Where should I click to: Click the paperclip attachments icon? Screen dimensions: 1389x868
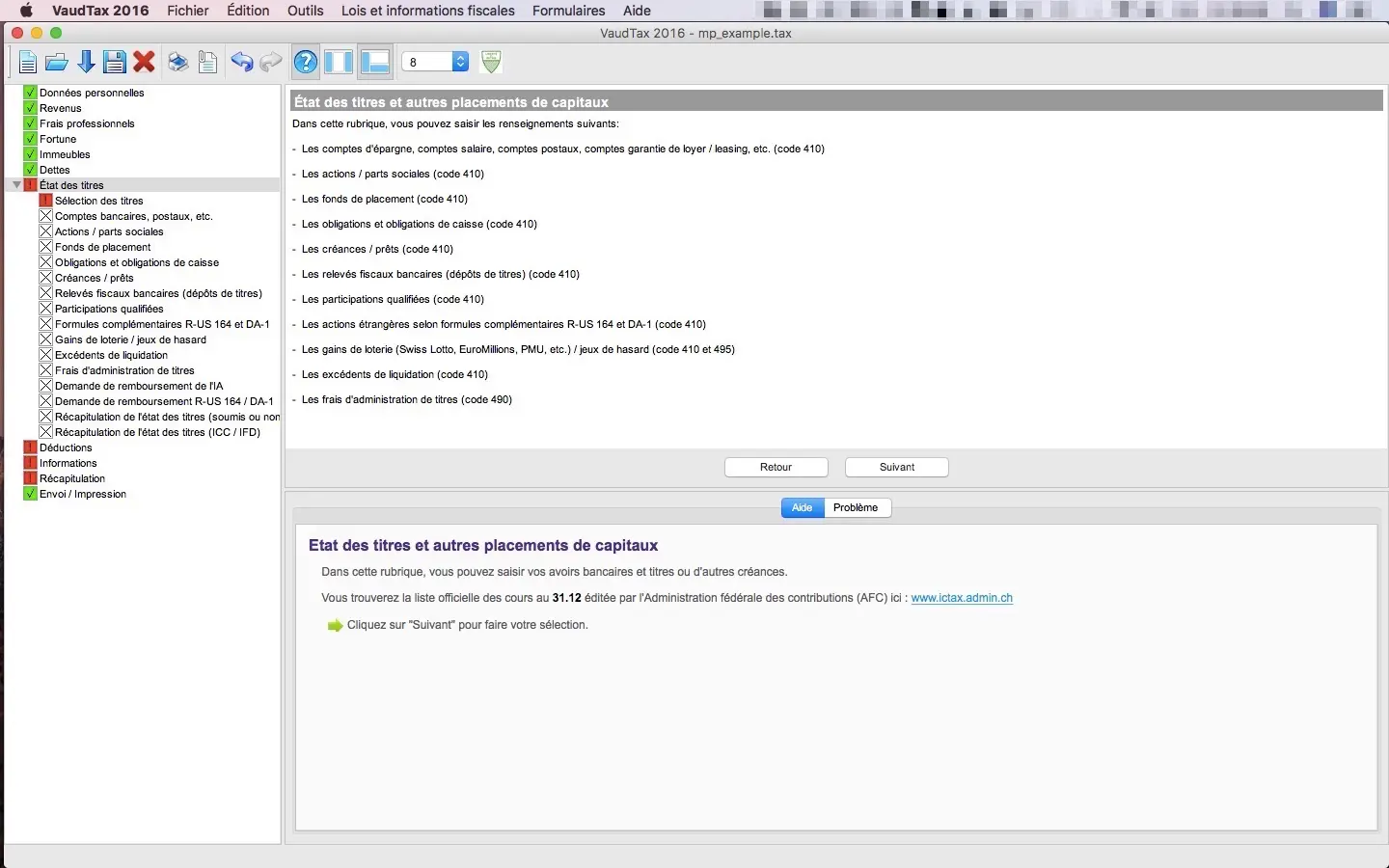[207, 63]
